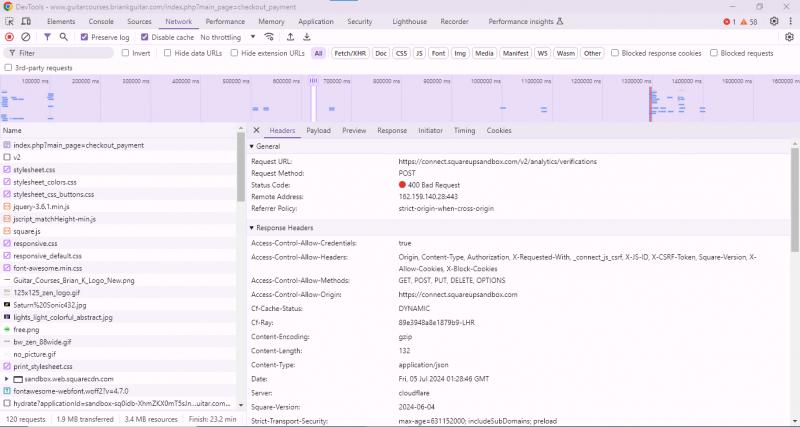Filter requests by Img type
This screenshot has width=800, height=427.
click(460, 53)
